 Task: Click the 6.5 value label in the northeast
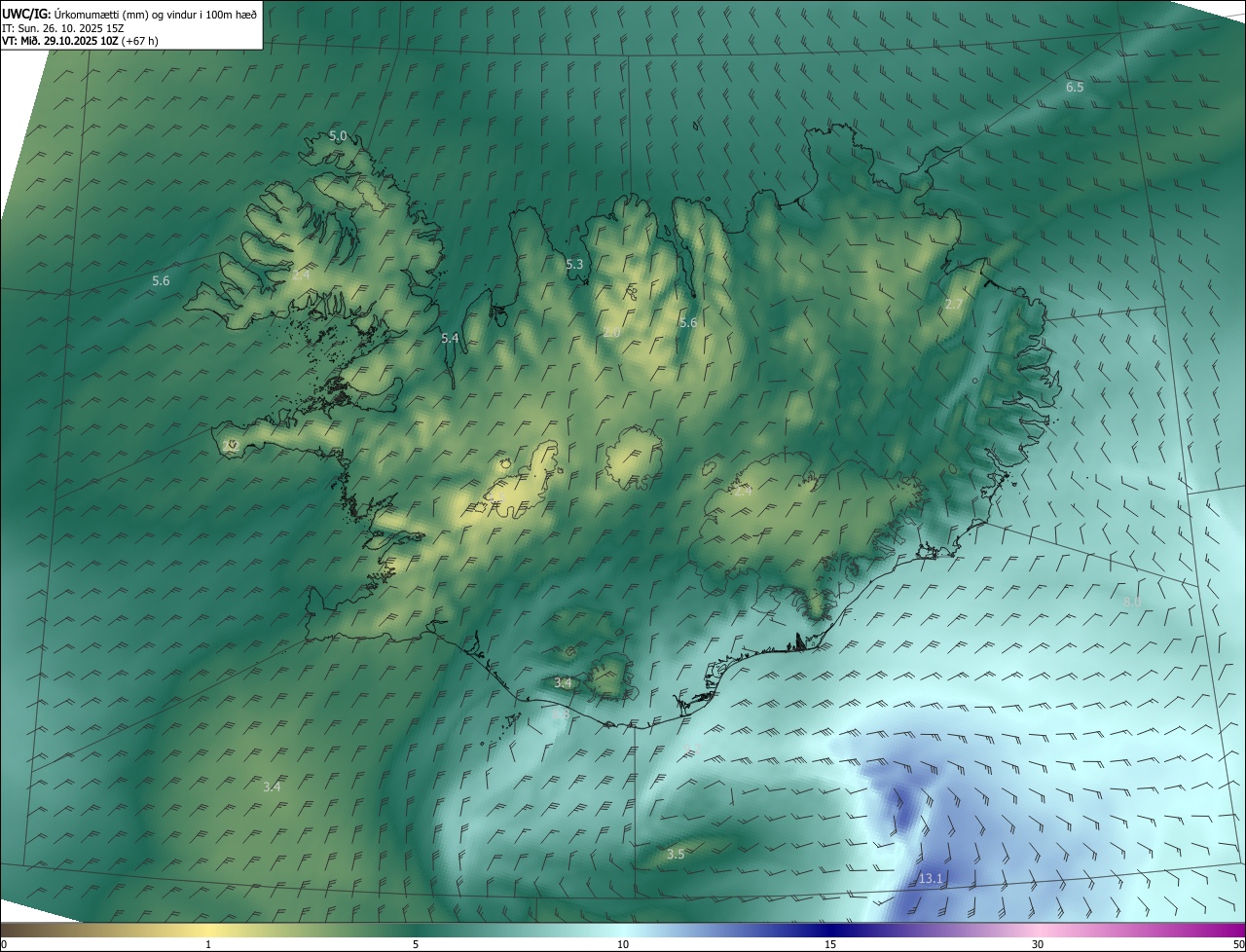[x=1075, y=87]
